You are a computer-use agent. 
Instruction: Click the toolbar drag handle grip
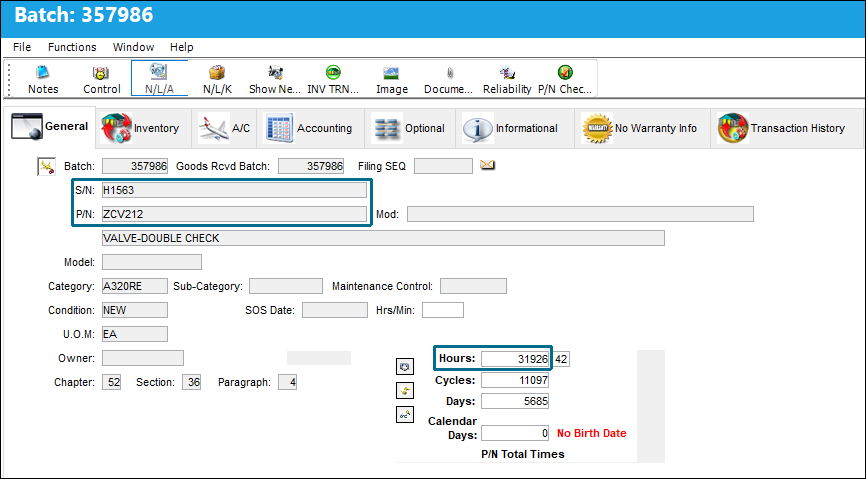9,79
